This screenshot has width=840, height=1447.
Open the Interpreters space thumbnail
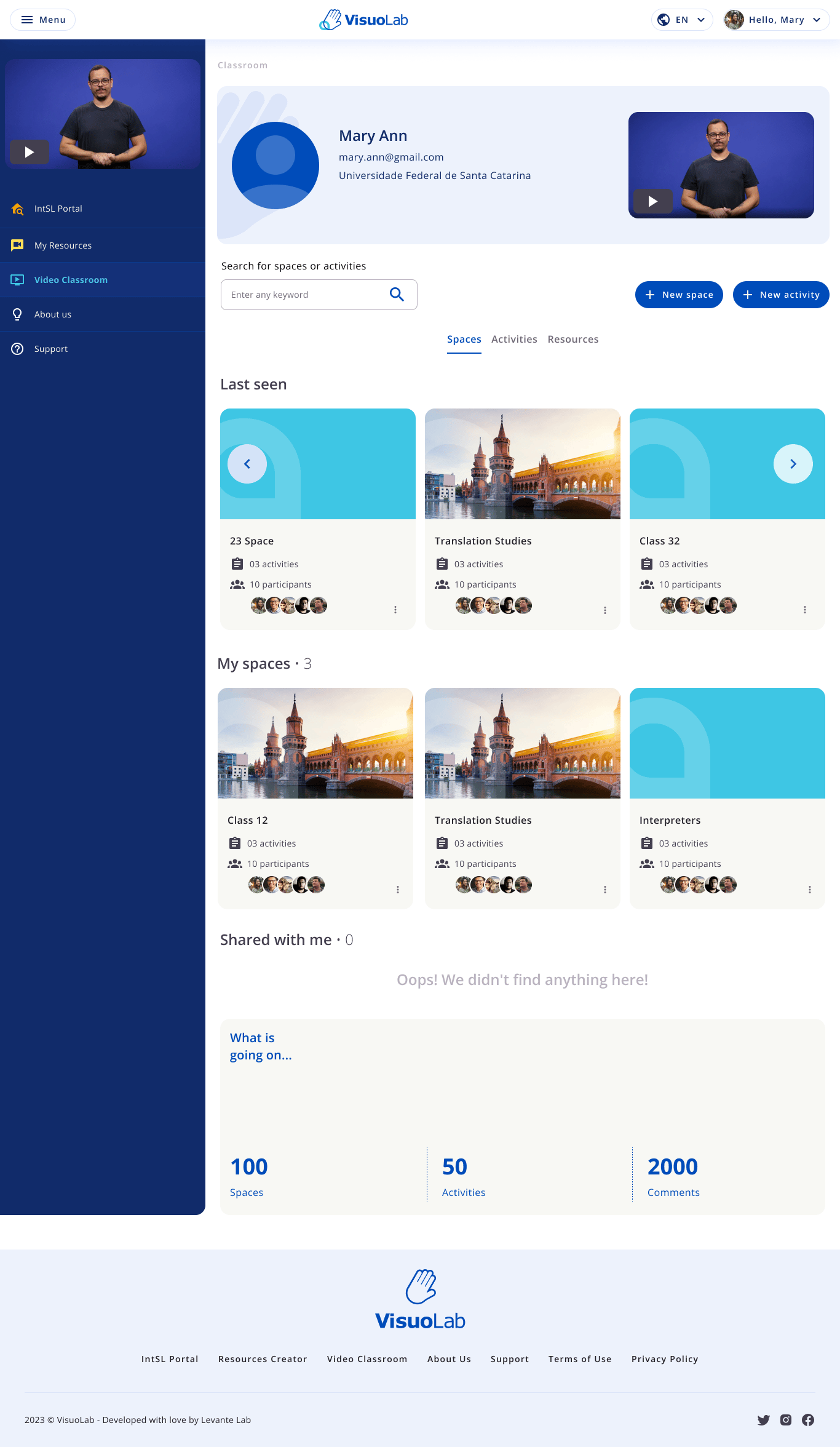pyautogui.click(x=727, y=743)
